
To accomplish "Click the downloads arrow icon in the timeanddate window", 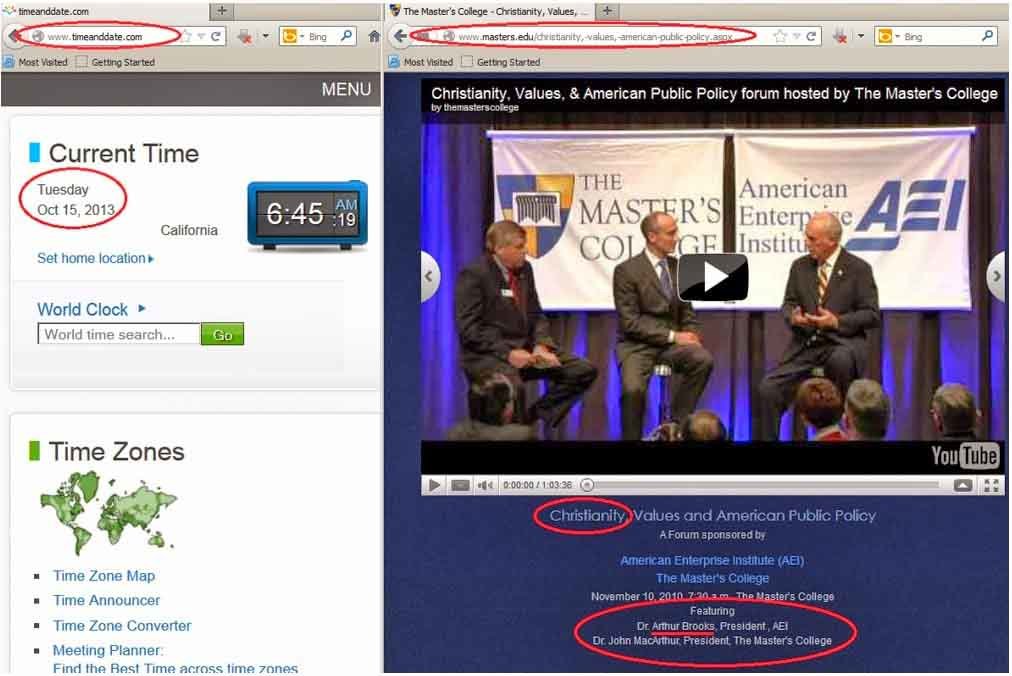I will (245, 37).
